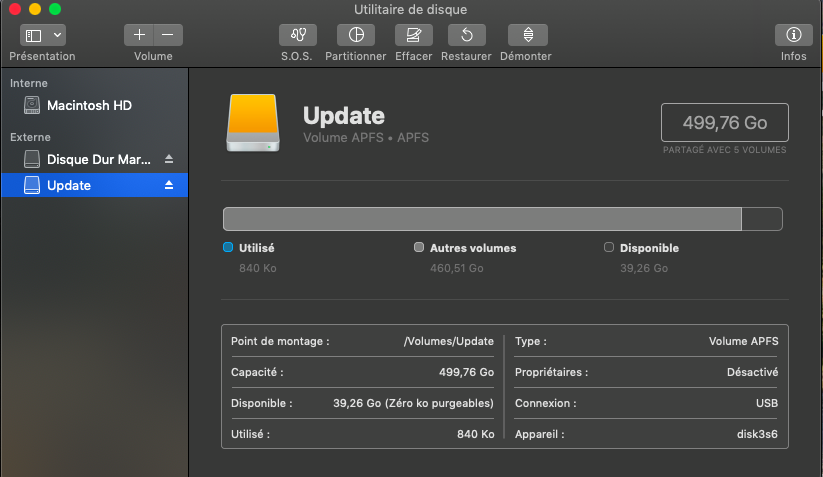Click the disk3s6 device value
823x477 pixels.
coord(757,434)
